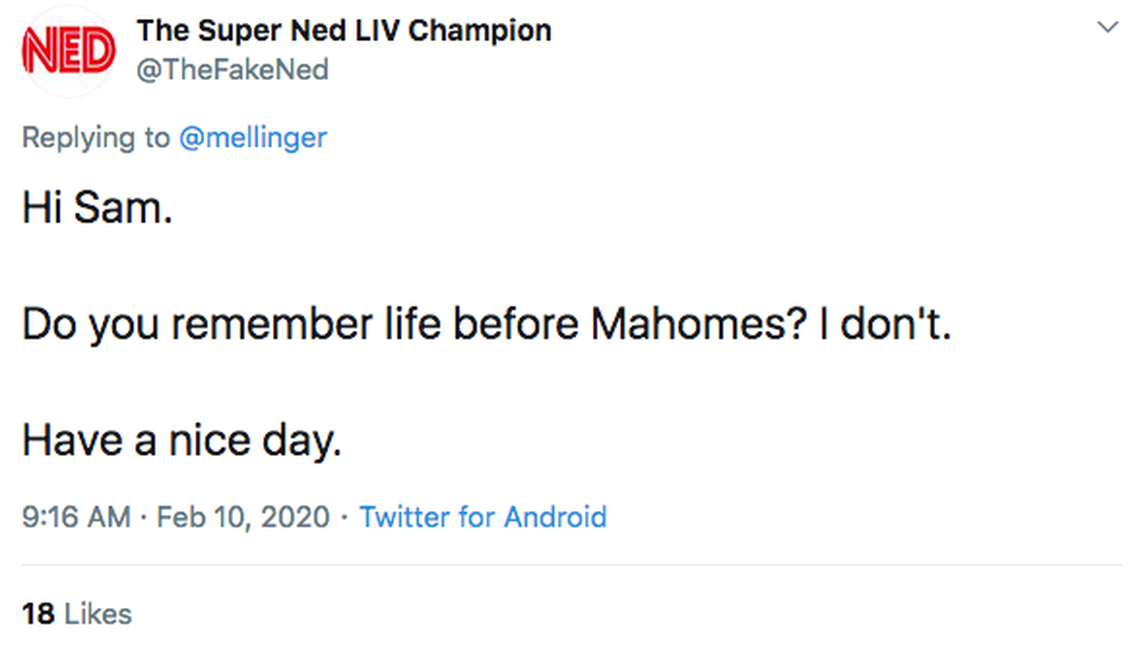The height and width of the screenshot is (655, 1140).
Task: Click the "Have a nice day." line
Action: point(182,440)
